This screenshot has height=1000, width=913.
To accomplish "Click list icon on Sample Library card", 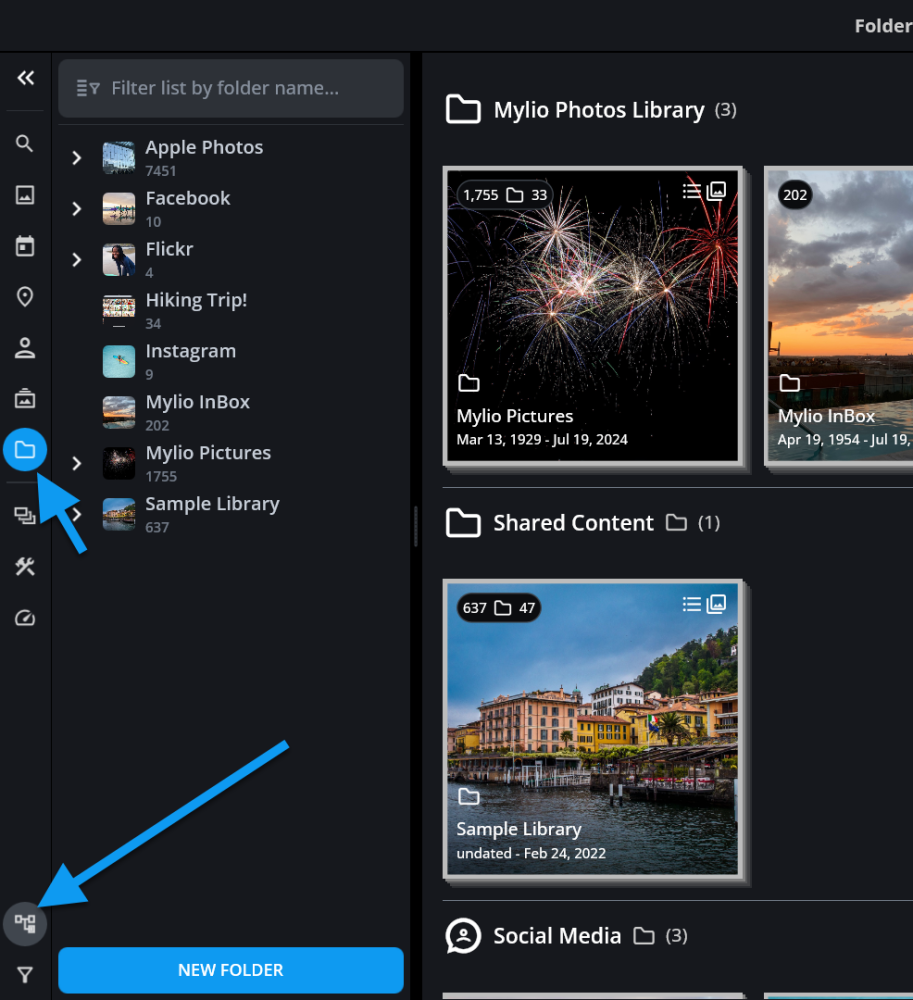I will pyautogui.click(x=692, y=604).
